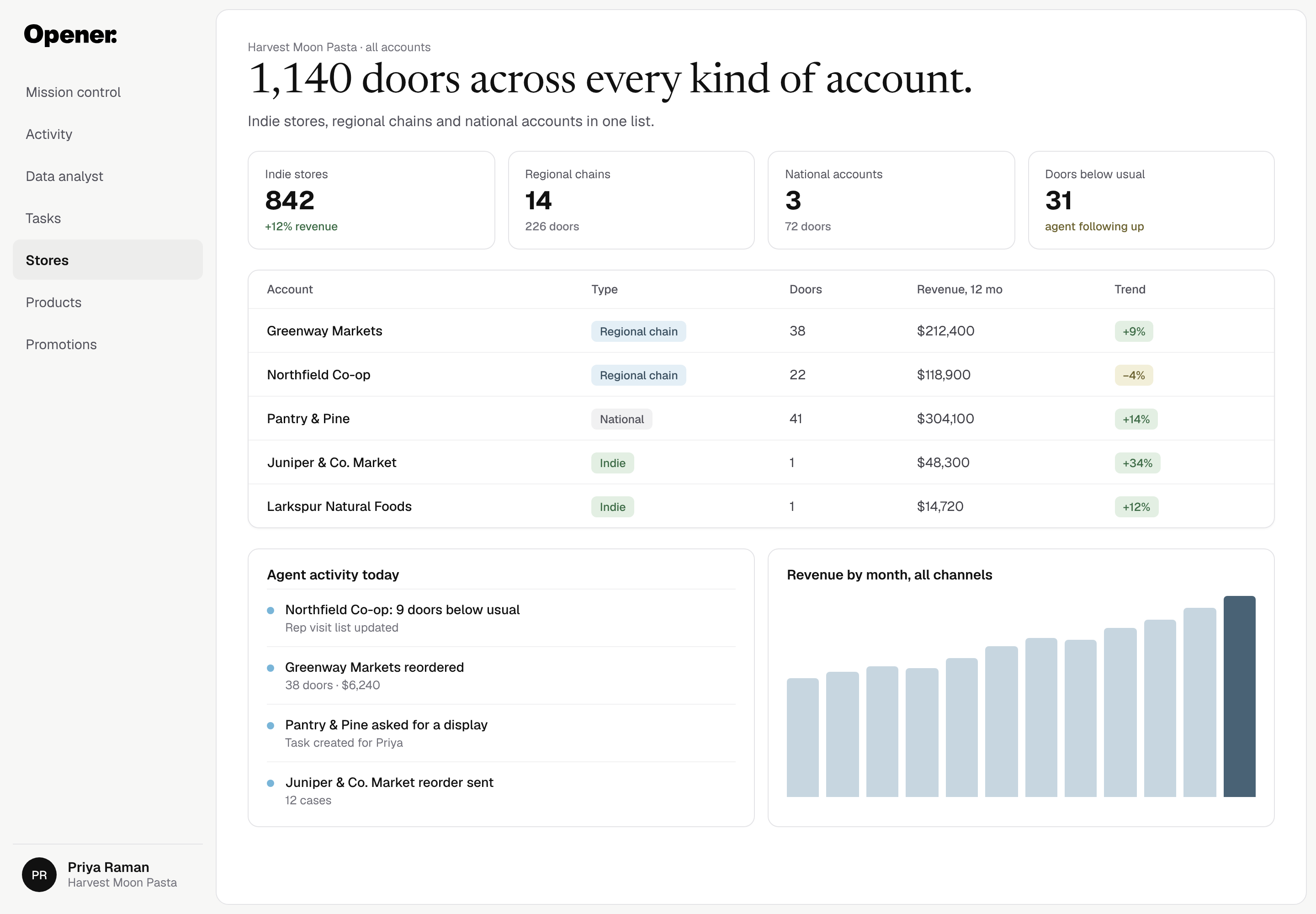Open the Juniper & Co. Market account

(x=760, y=463)
